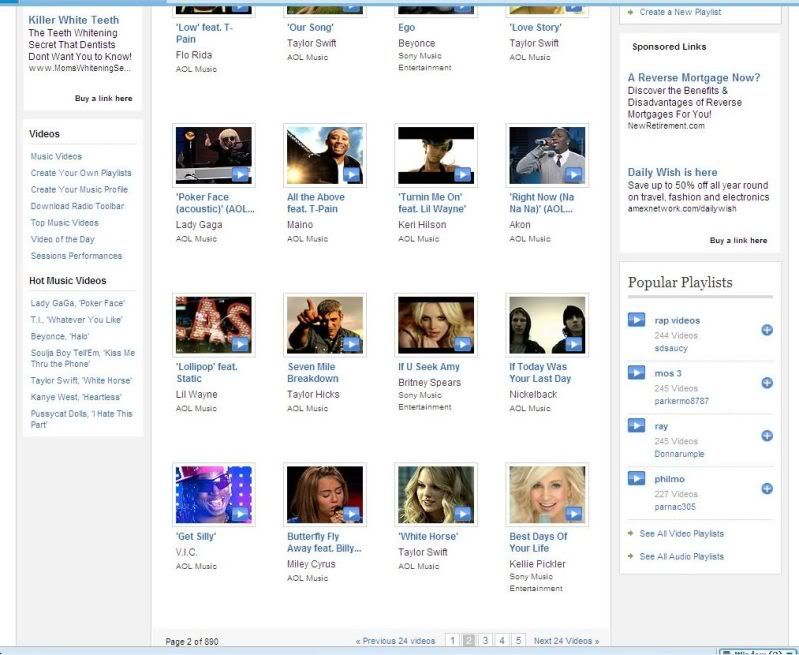Viewport: 799px width, 655px height.
Task: Add 'philmo' playlist with plus icon
Action: pyautogui.click(x=767, y=488)
